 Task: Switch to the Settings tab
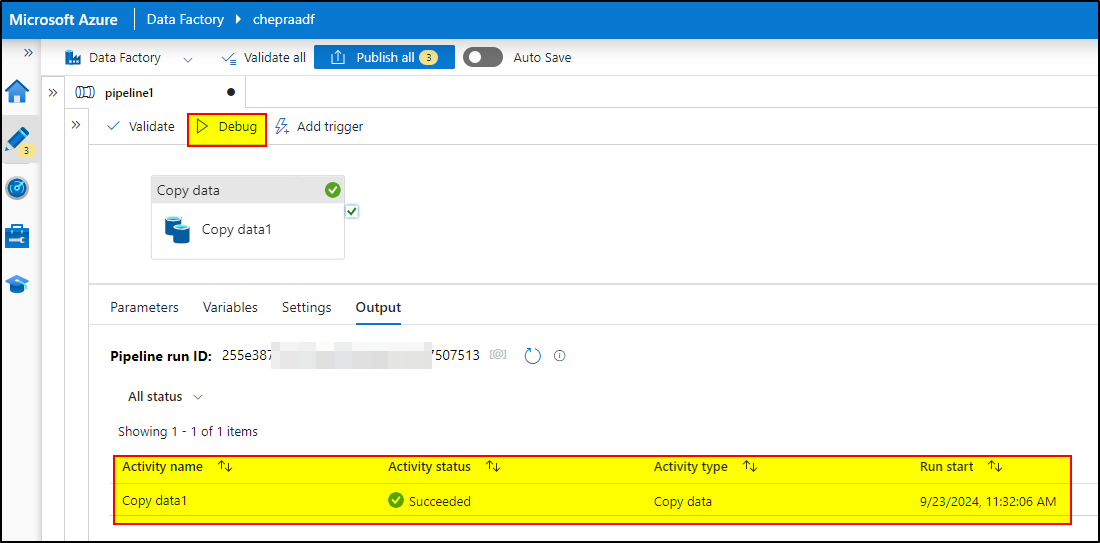[307, 307]
